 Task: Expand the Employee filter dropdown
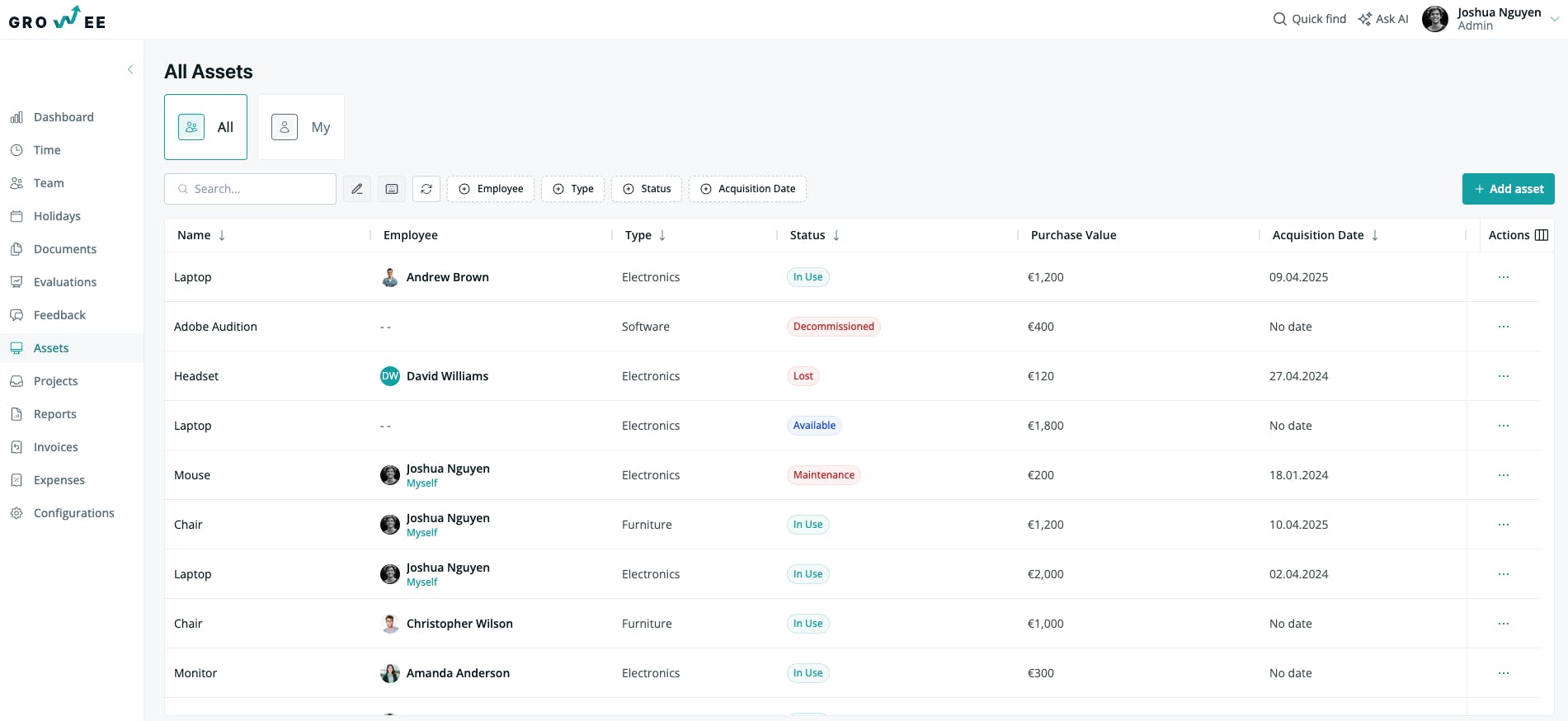(491, 189)
